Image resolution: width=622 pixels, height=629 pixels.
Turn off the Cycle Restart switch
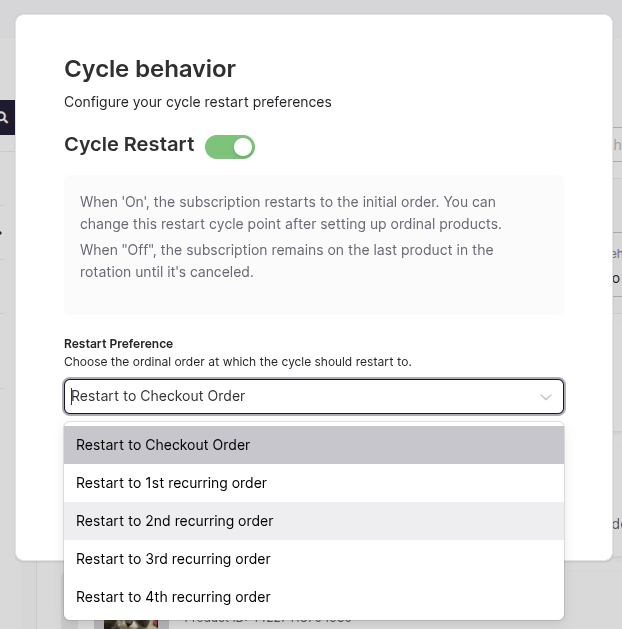230,147
